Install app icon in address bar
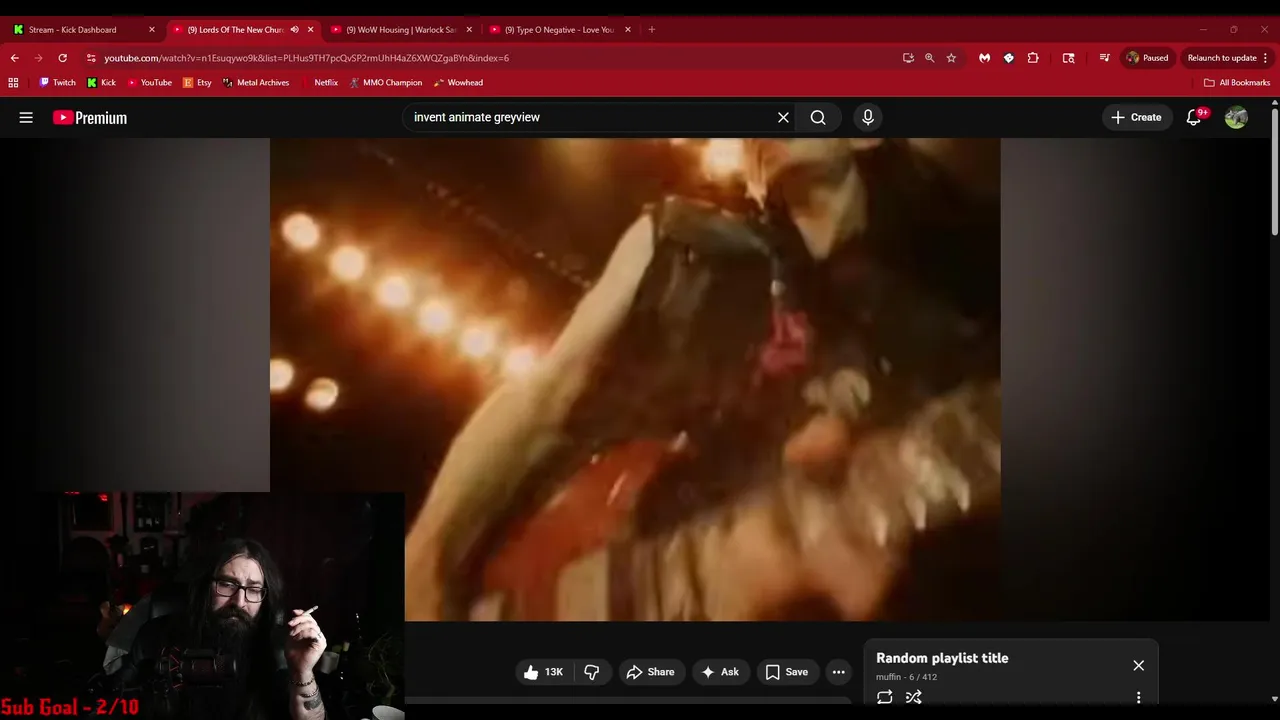The width and height of the screenshot is (1280, 720). (908, 58)
